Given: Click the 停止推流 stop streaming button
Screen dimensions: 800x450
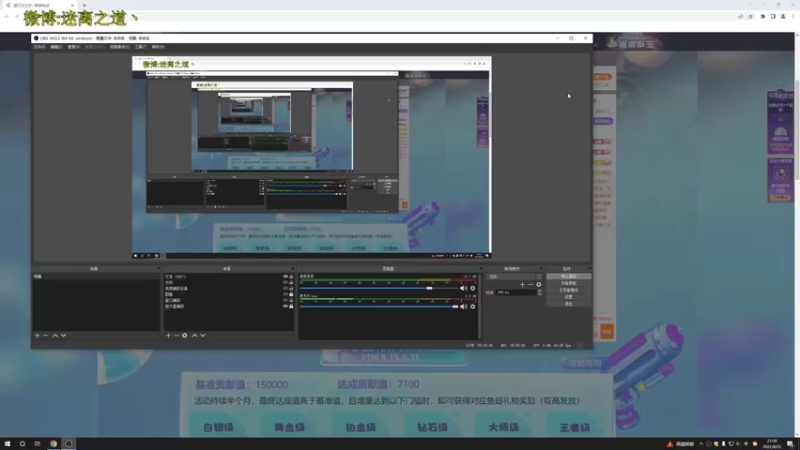Looking at the screenshot, I should 568,276.
